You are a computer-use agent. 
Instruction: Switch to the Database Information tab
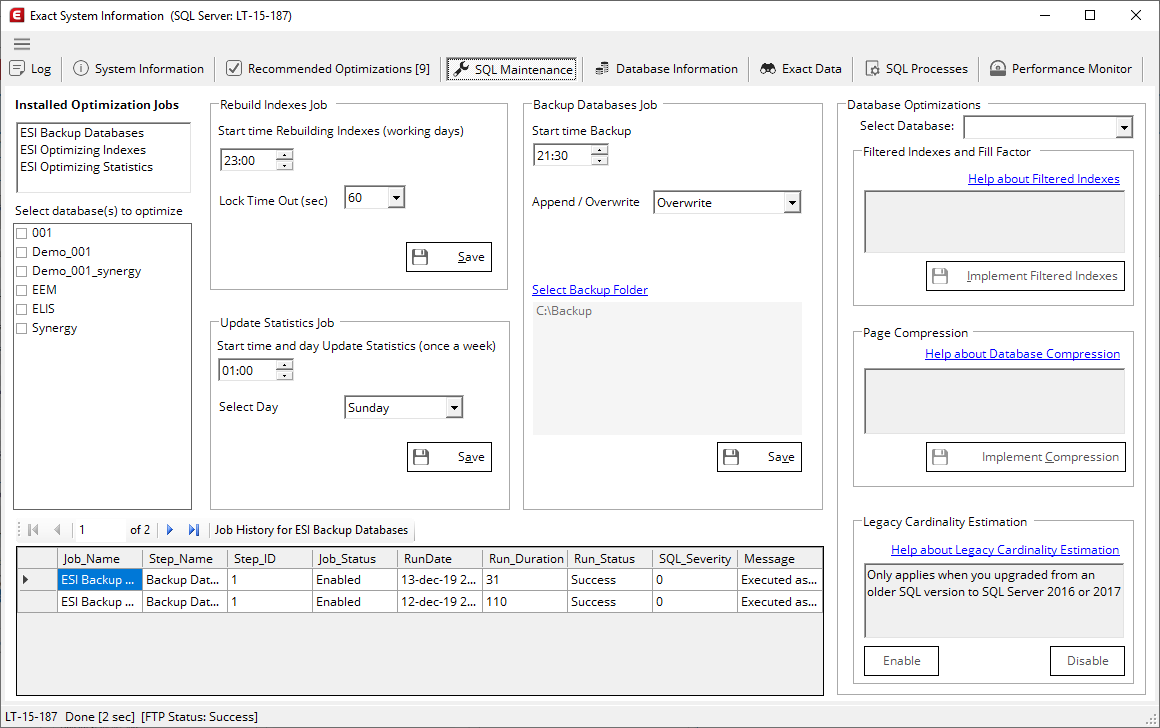point(666,69)
